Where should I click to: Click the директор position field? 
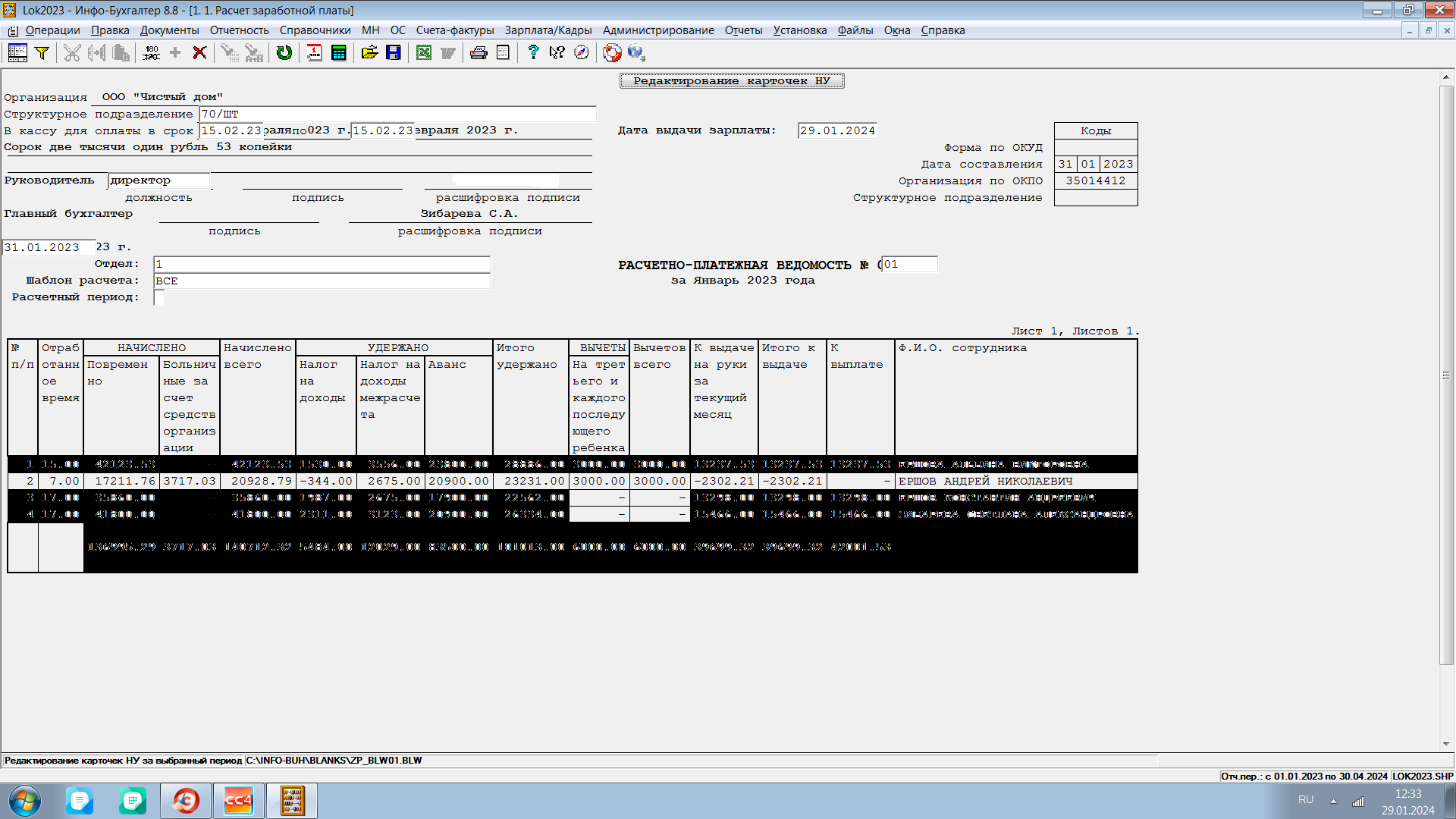[x=159, y=180]
